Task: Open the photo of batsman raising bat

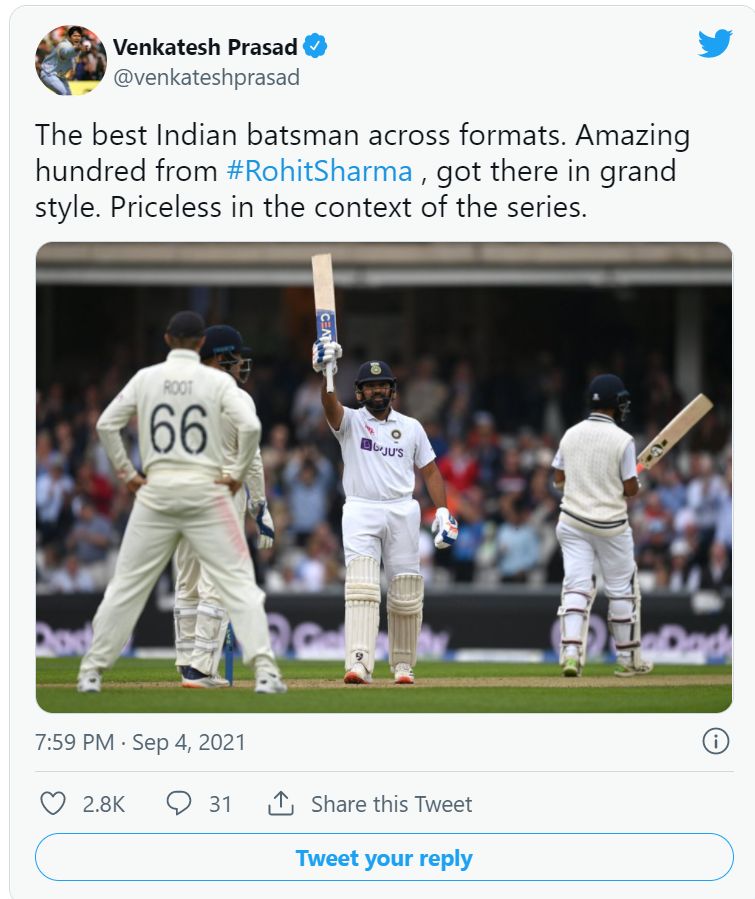Action: click(384, 477)
